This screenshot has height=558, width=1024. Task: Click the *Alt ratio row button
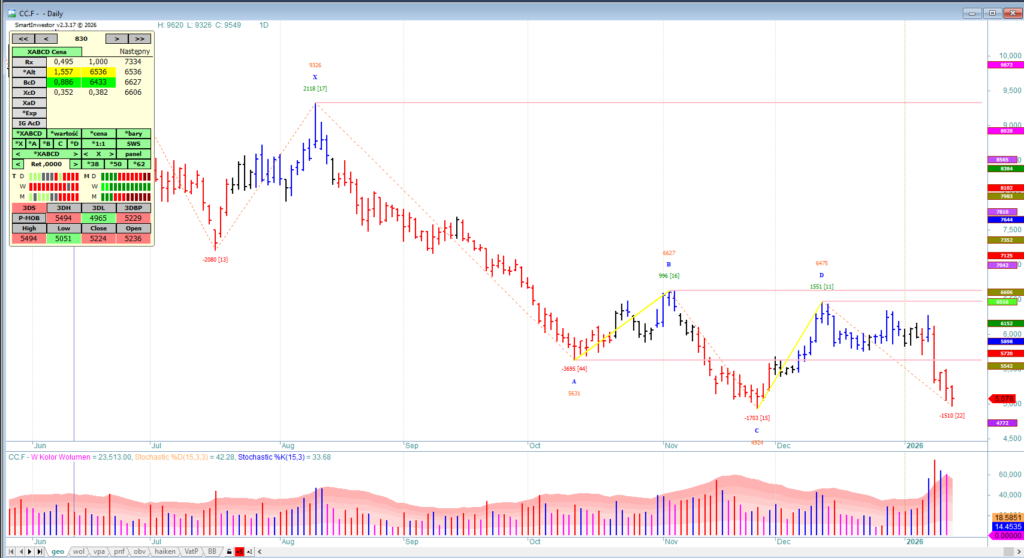coord(29,72)
